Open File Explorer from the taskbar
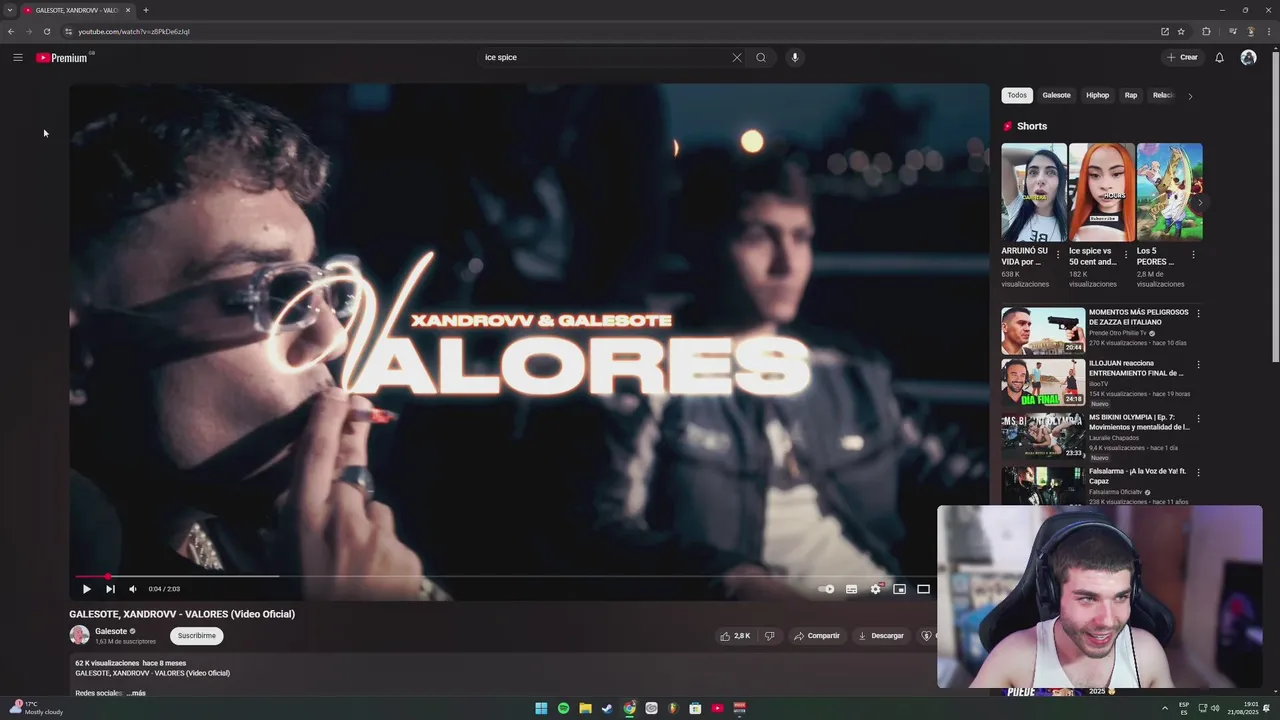This screenshot has width=1280, height=720. coord(585,708)
